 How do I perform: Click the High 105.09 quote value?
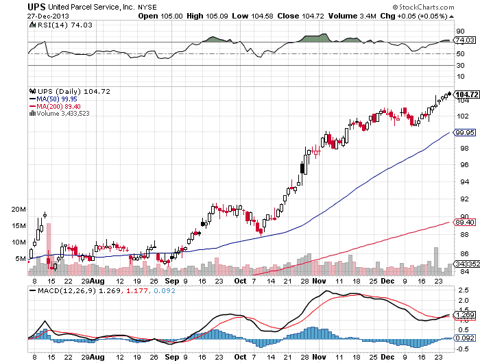coord(207,16)
